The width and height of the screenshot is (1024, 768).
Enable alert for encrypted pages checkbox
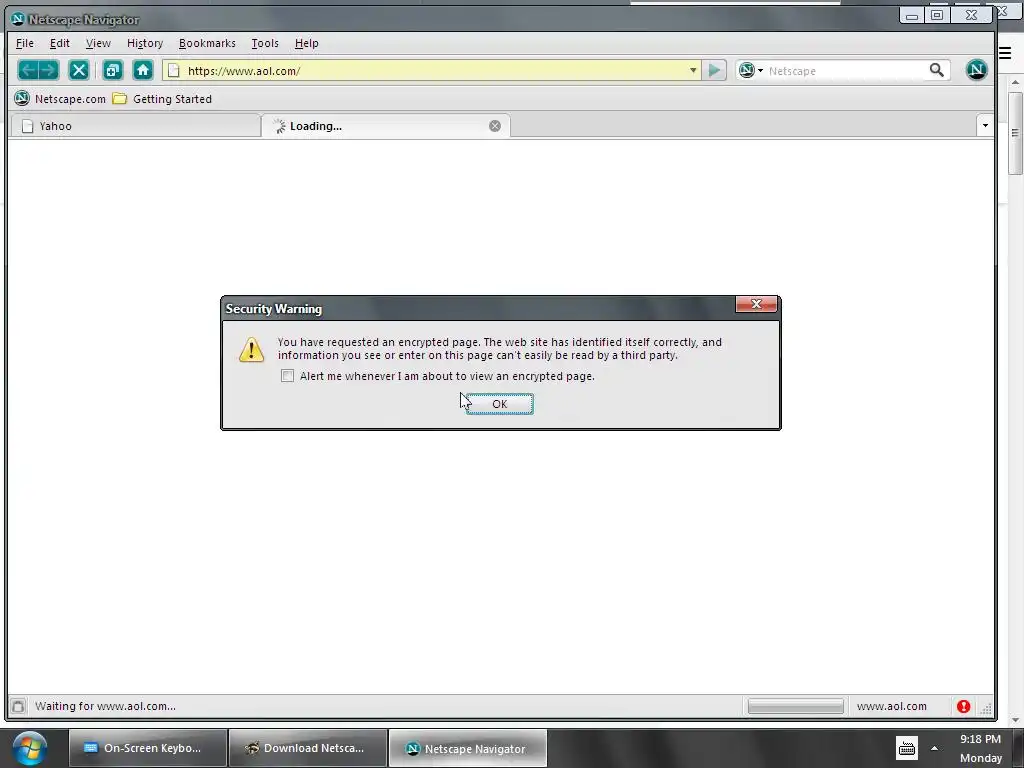coord(287,376)
